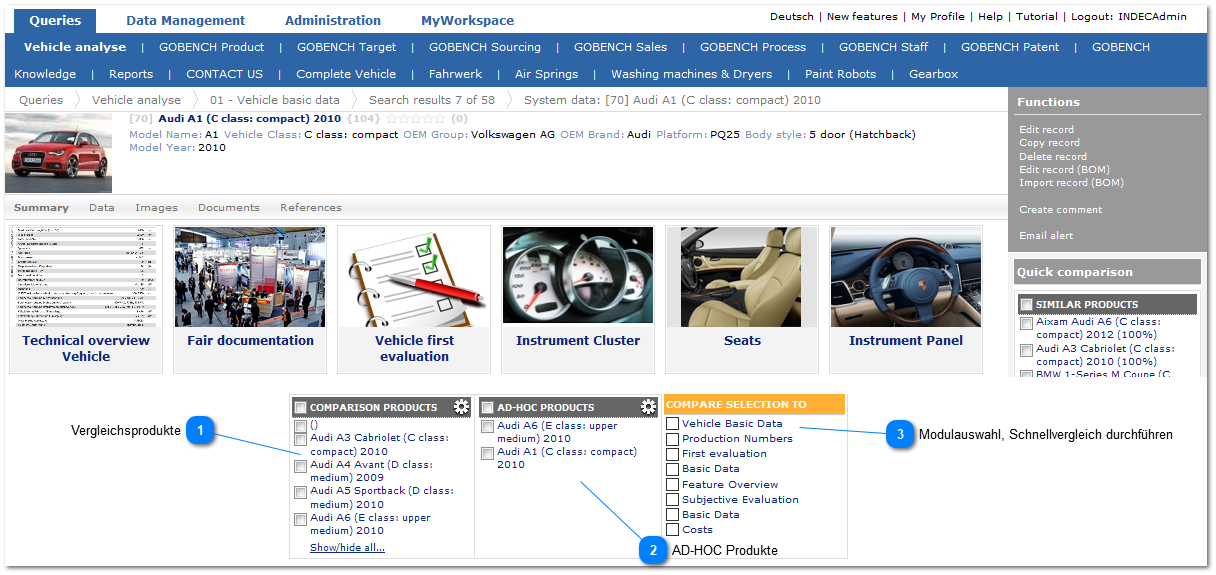
Task: Open Vehicle analyse menu item
Action: 75,47
